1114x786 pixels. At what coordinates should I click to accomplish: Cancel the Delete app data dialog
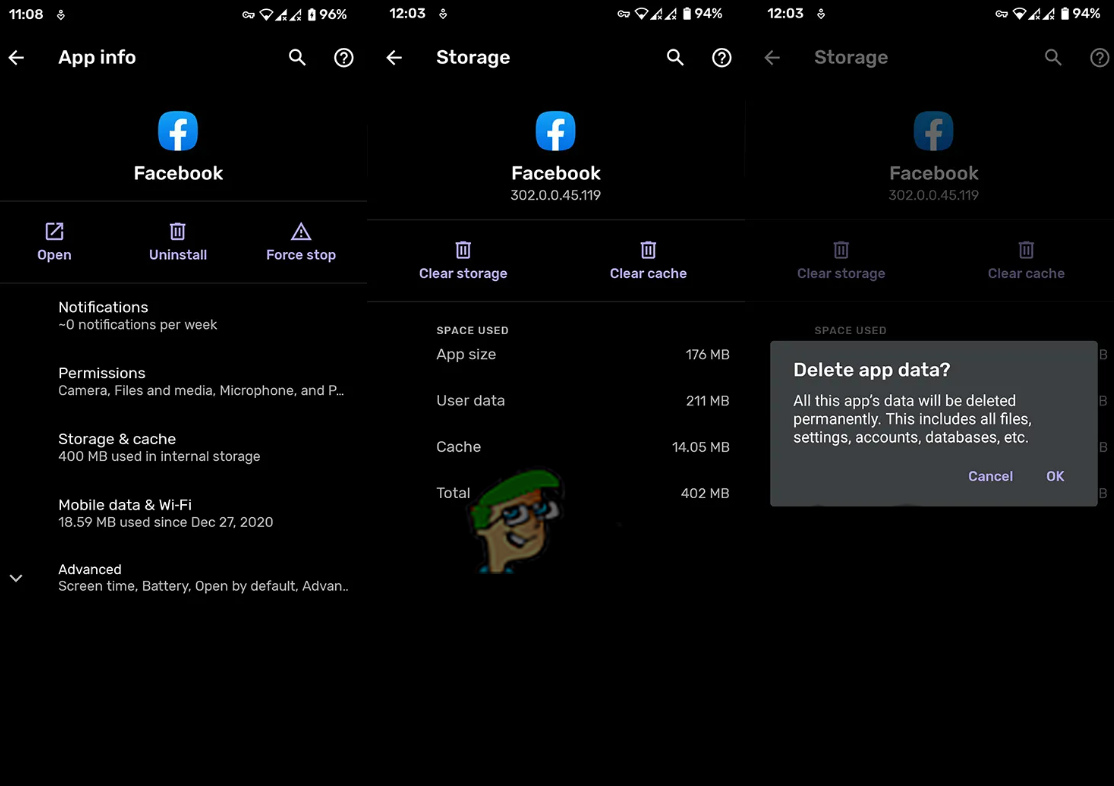990,476
